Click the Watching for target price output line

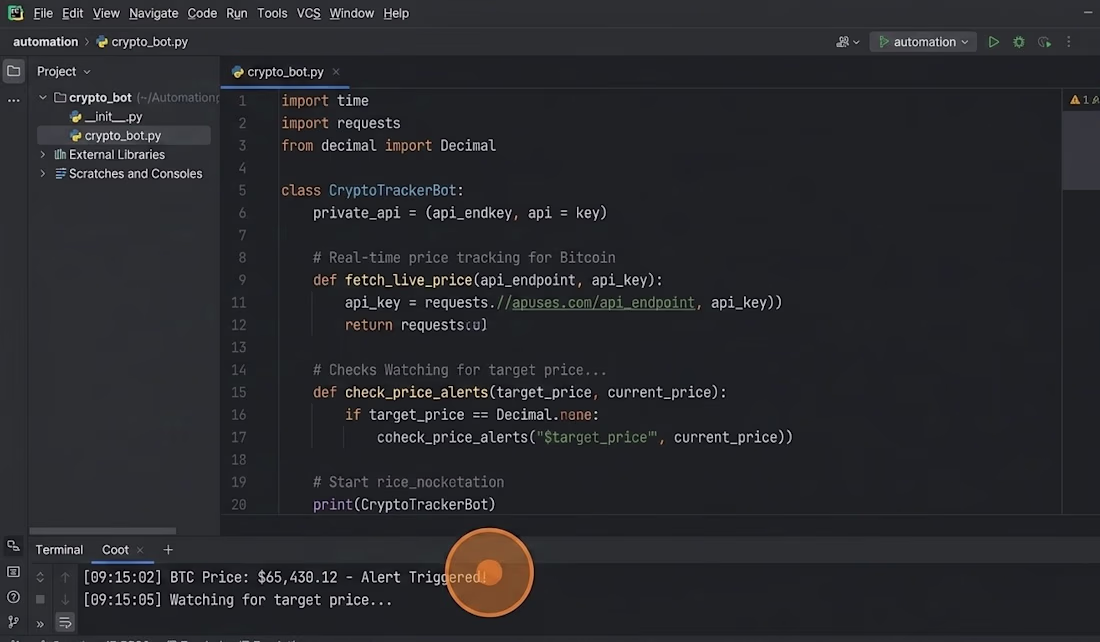point(238,600)
